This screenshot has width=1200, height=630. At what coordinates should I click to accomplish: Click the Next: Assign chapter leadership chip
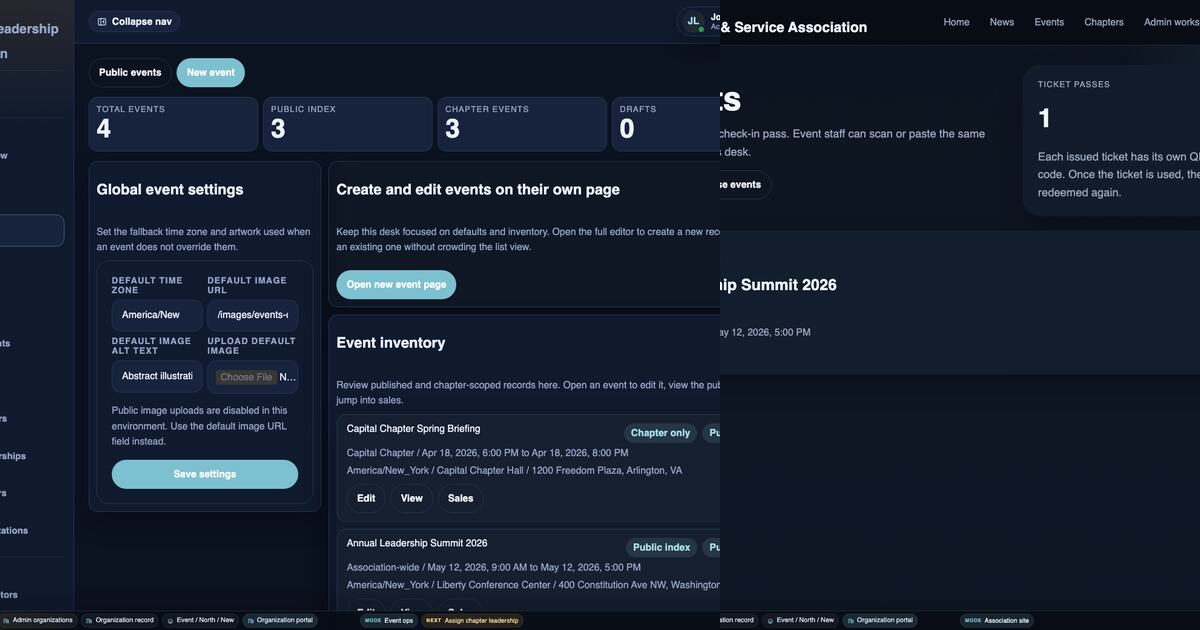[472, 620]
